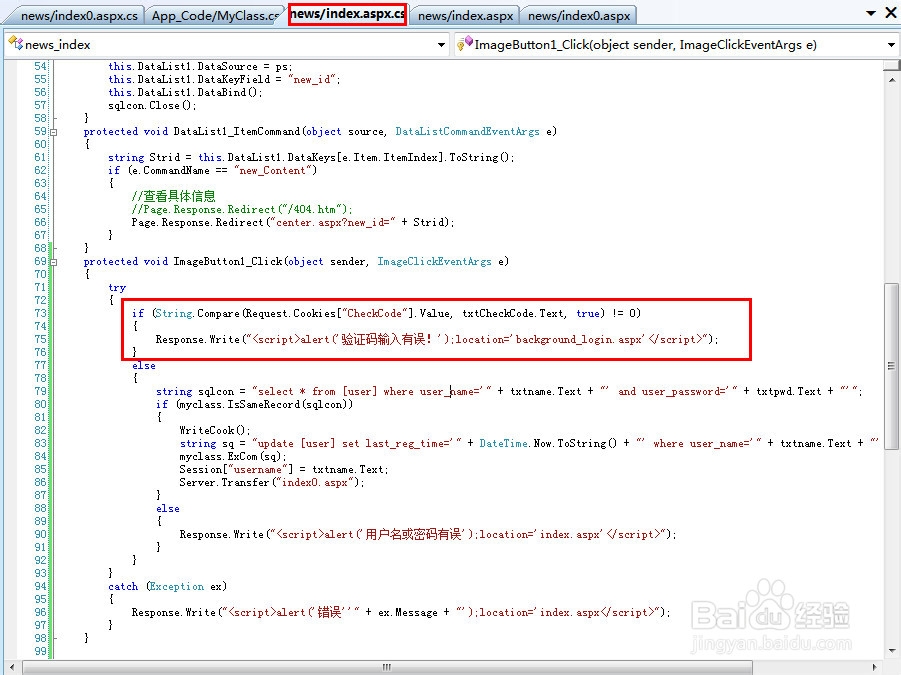Click 'sqlcon.Close();' on line 57
901x675 pixels.
tap(152, 106)
